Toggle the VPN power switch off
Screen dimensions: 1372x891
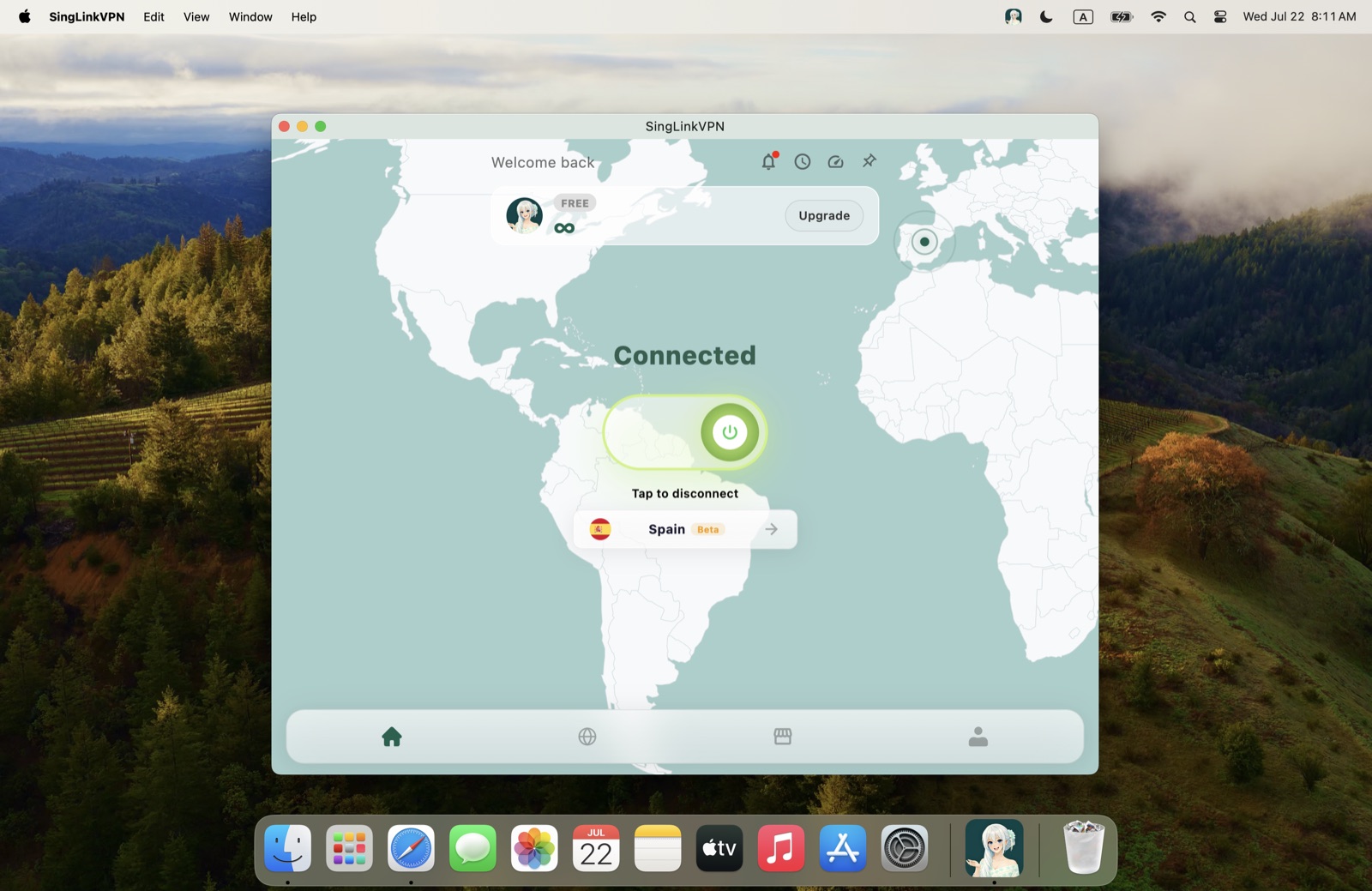click(x=685, y=432)
